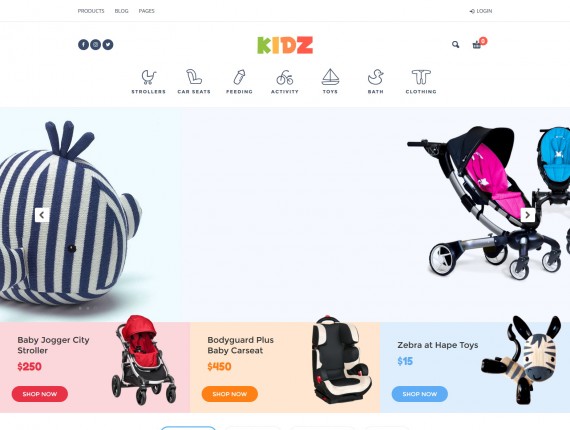This screenshot has height=430, width=570.
Task: Click the Login link
Action: pyautogui.click(x=481, y=11)
